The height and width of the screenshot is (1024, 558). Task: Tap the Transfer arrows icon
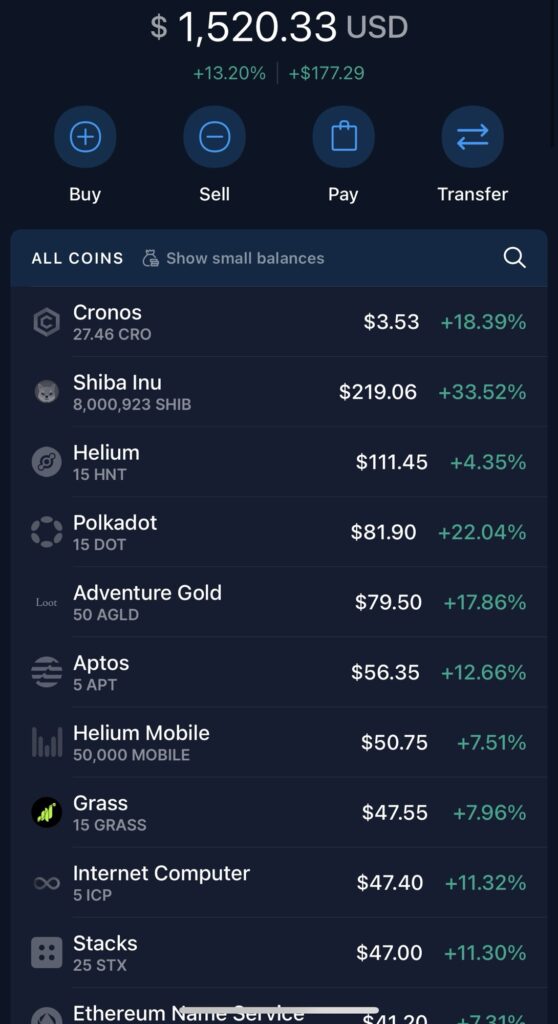(472, 137)
